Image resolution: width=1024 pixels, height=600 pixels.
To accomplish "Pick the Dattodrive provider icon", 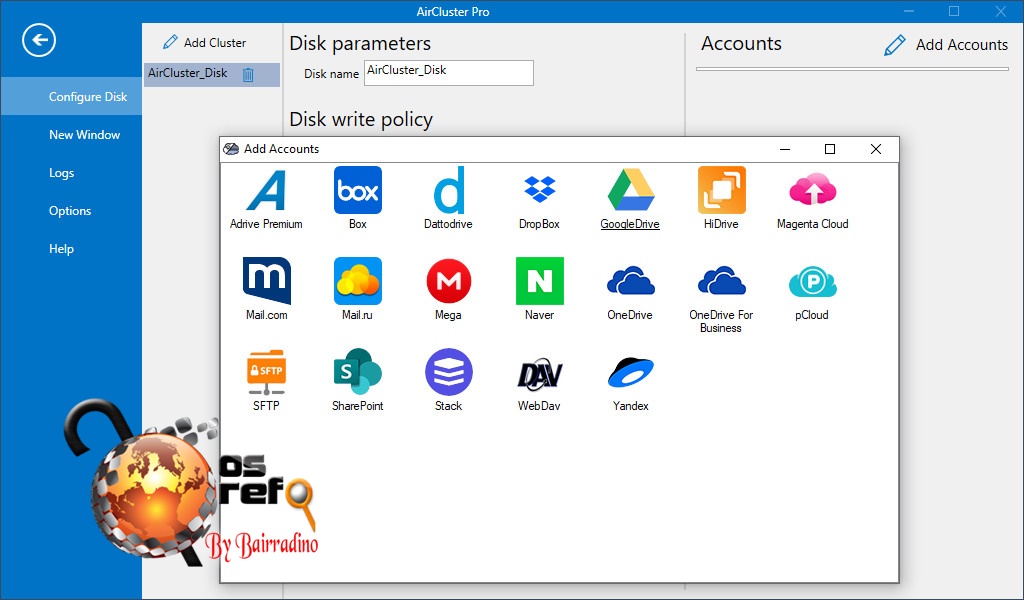I will 449,190.
